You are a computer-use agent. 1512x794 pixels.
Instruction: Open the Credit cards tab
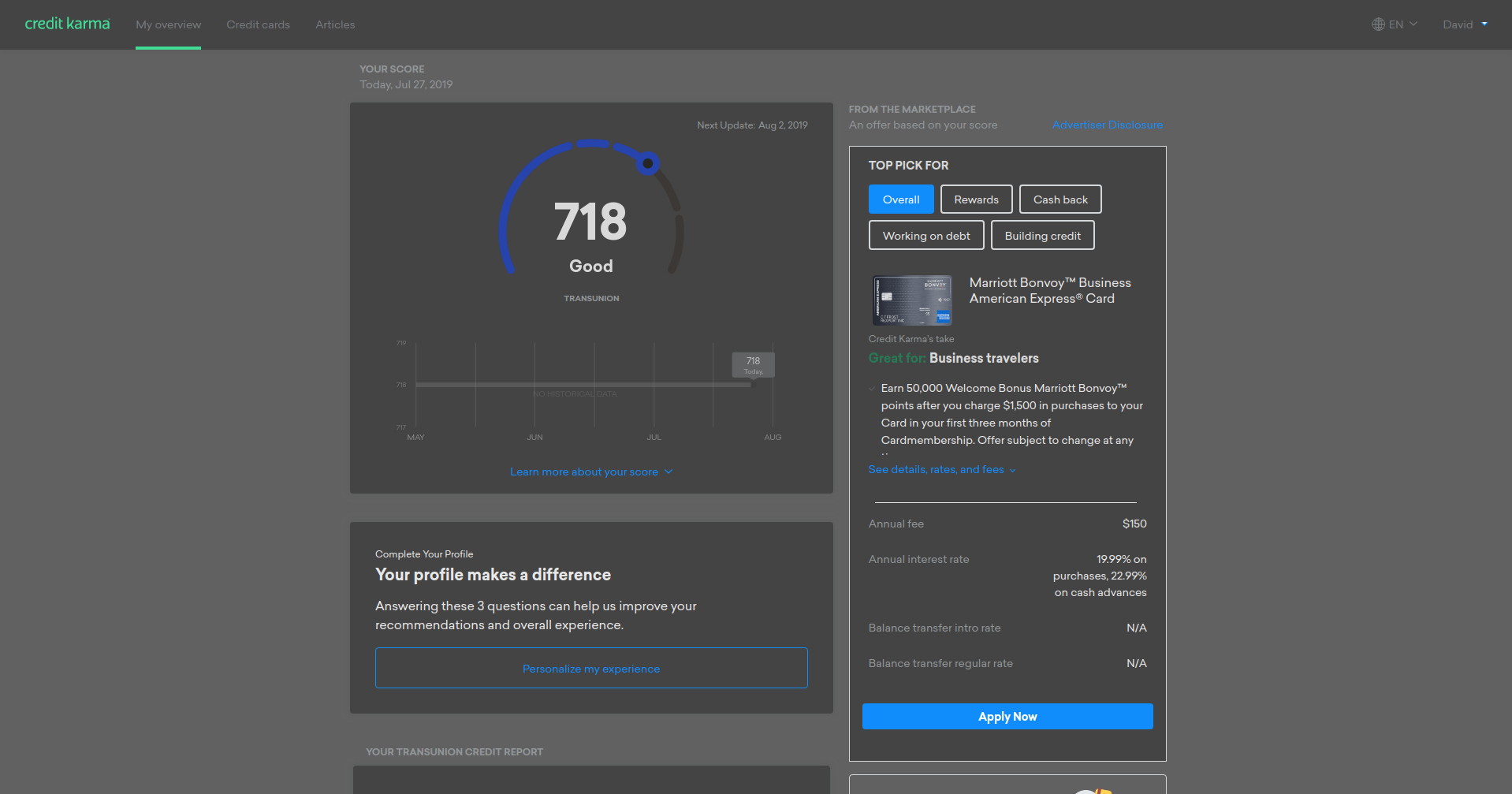point(258,24)
